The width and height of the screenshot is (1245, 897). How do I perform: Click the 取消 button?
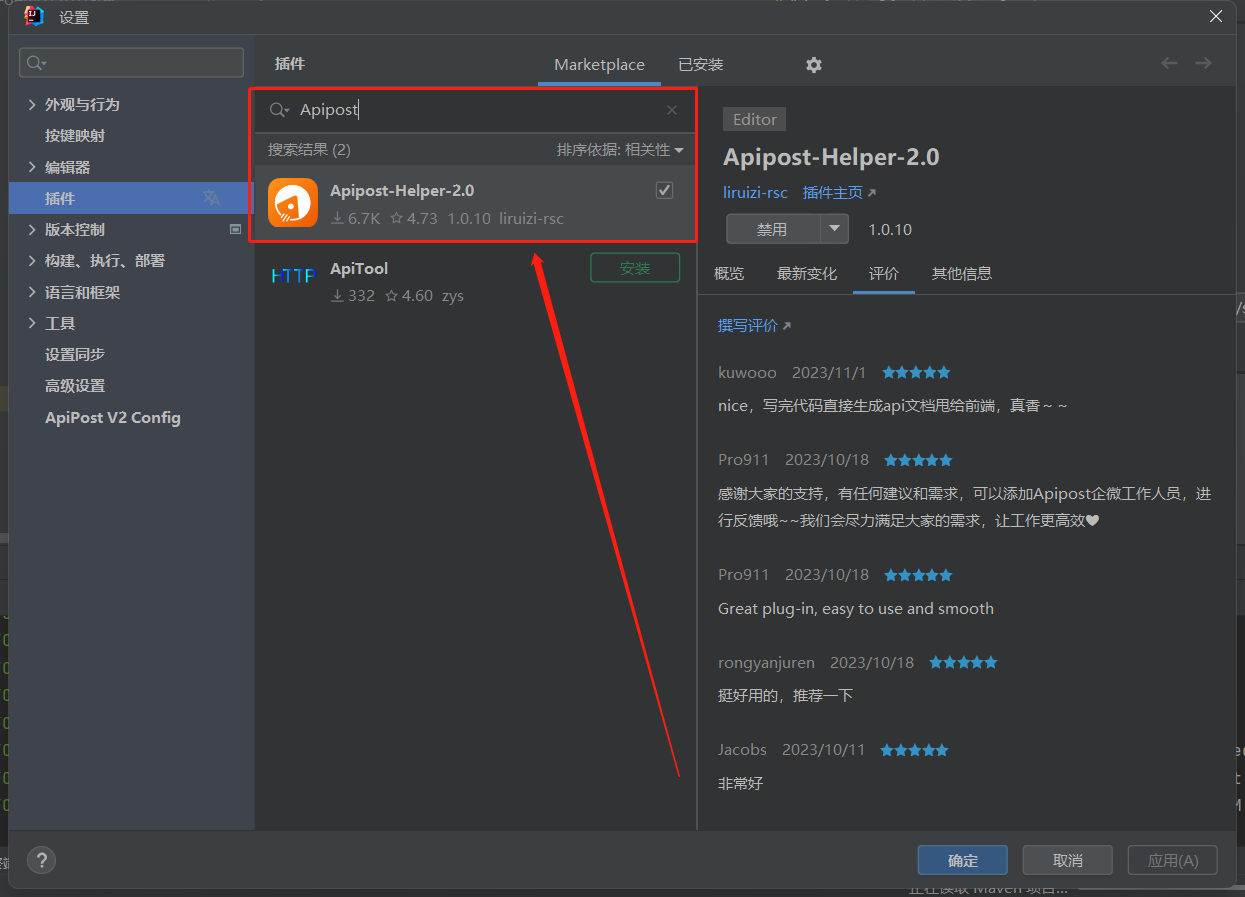pyautogui.click(x=1068, y=860)
